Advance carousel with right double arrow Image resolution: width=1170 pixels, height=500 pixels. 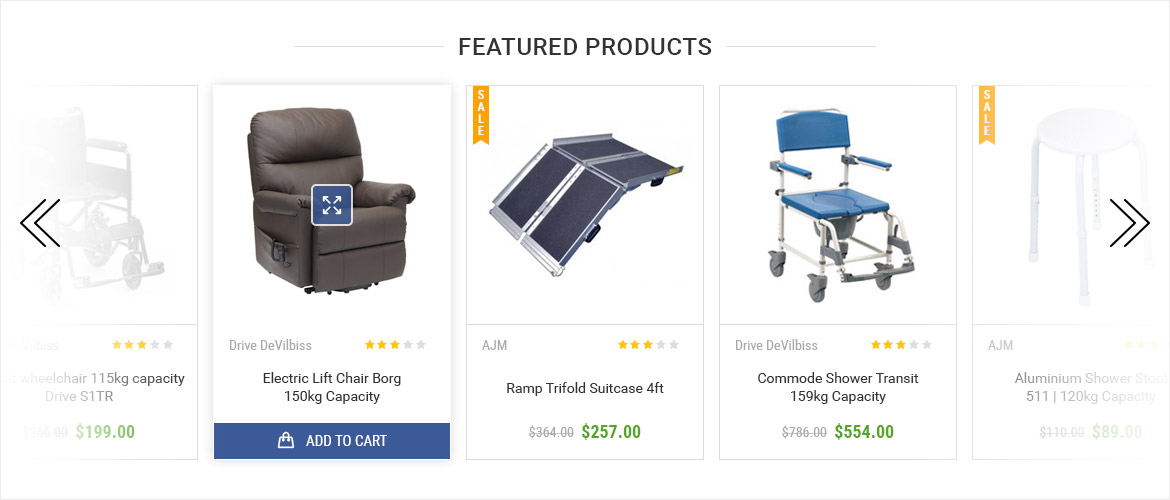1129,222
